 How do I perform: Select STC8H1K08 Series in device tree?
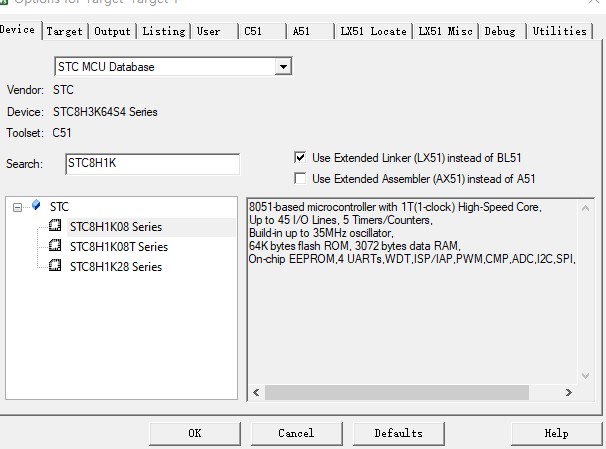point(116,227)
